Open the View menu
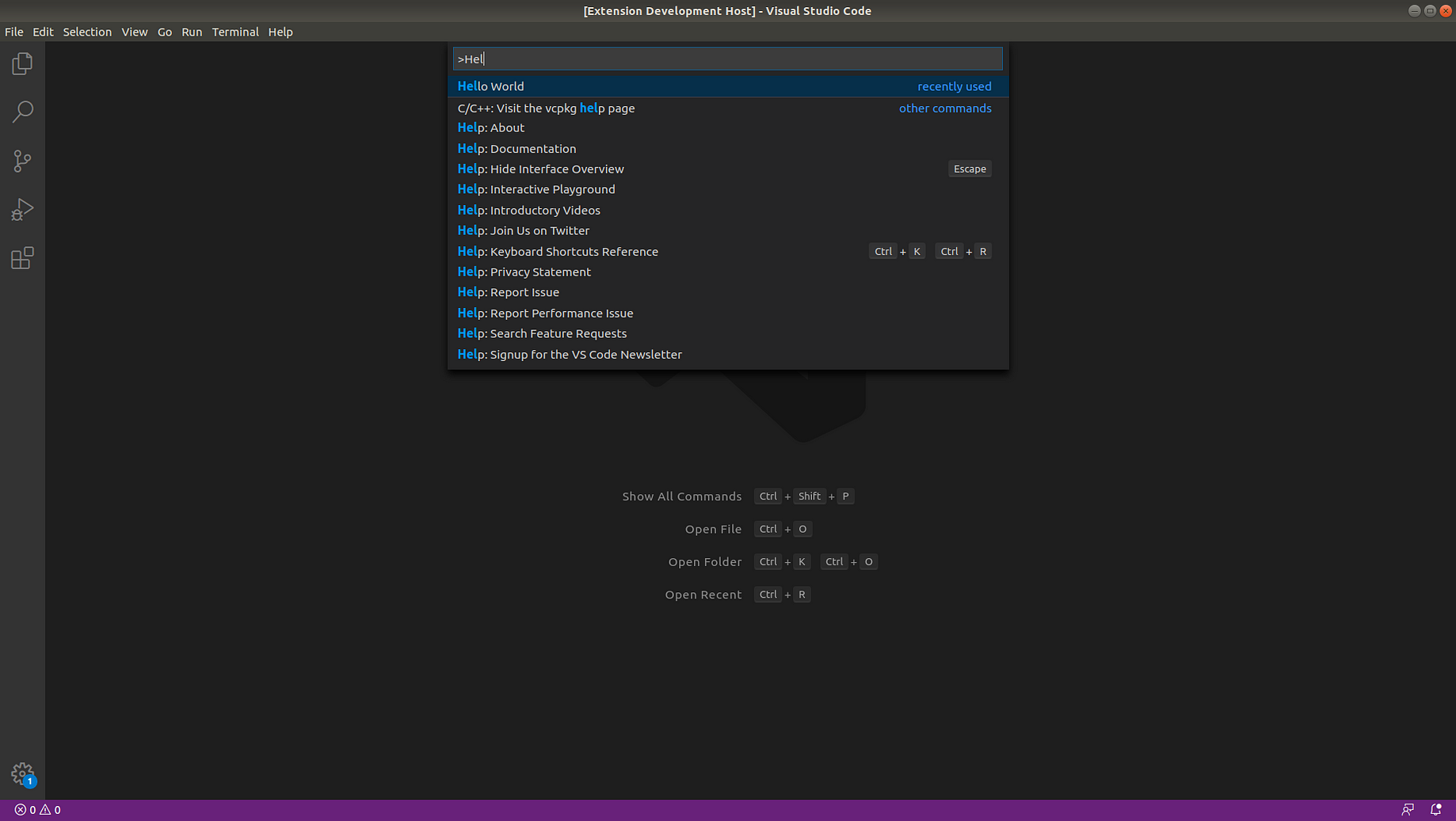The height and width of the screenshot is (821, 1456). click(x=134, y=32)
